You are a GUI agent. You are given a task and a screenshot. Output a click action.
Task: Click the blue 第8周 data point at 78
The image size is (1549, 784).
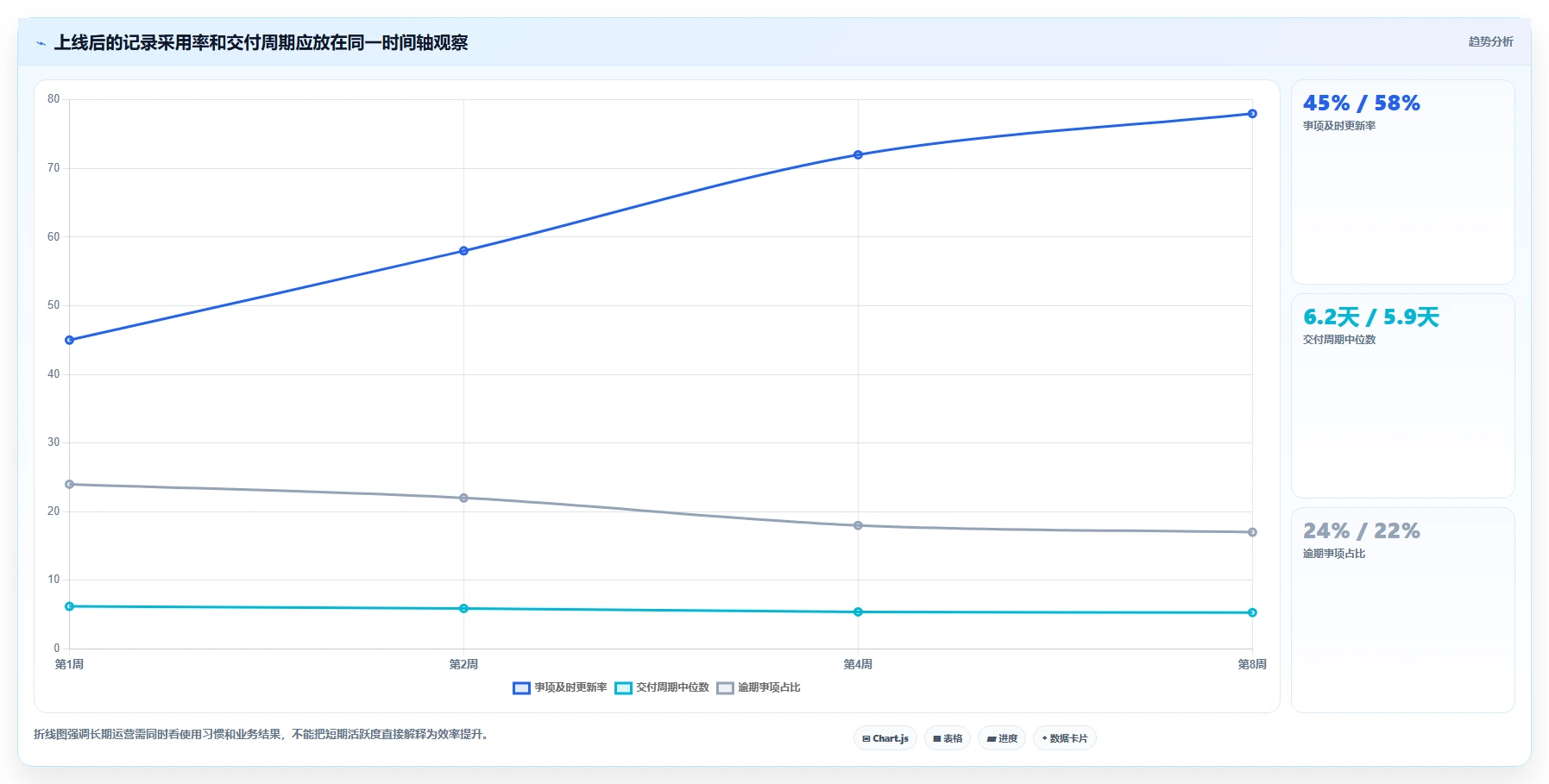click(x=1252, y=114)
